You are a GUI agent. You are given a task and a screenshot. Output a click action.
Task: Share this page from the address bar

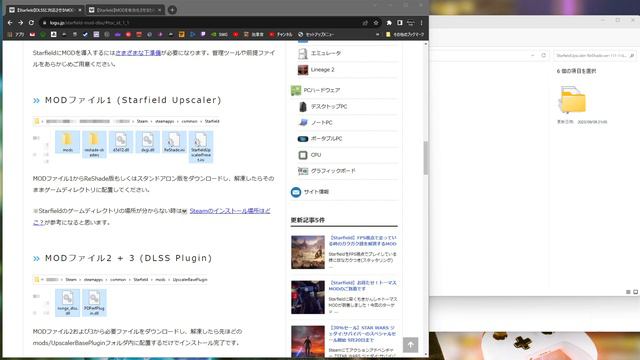[365, 23]
